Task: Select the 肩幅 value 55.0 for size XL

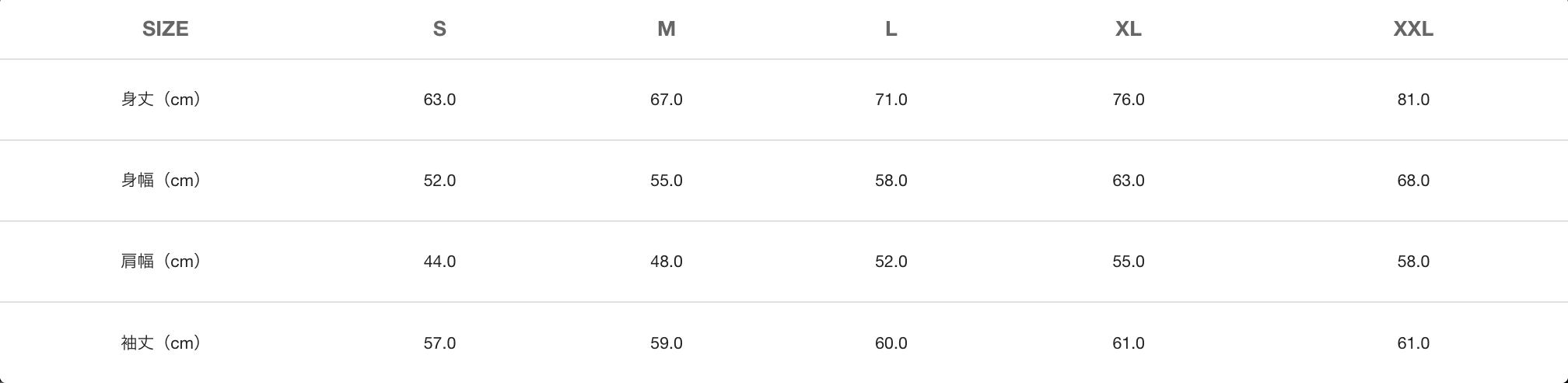Action: (x=1128, y=262)
